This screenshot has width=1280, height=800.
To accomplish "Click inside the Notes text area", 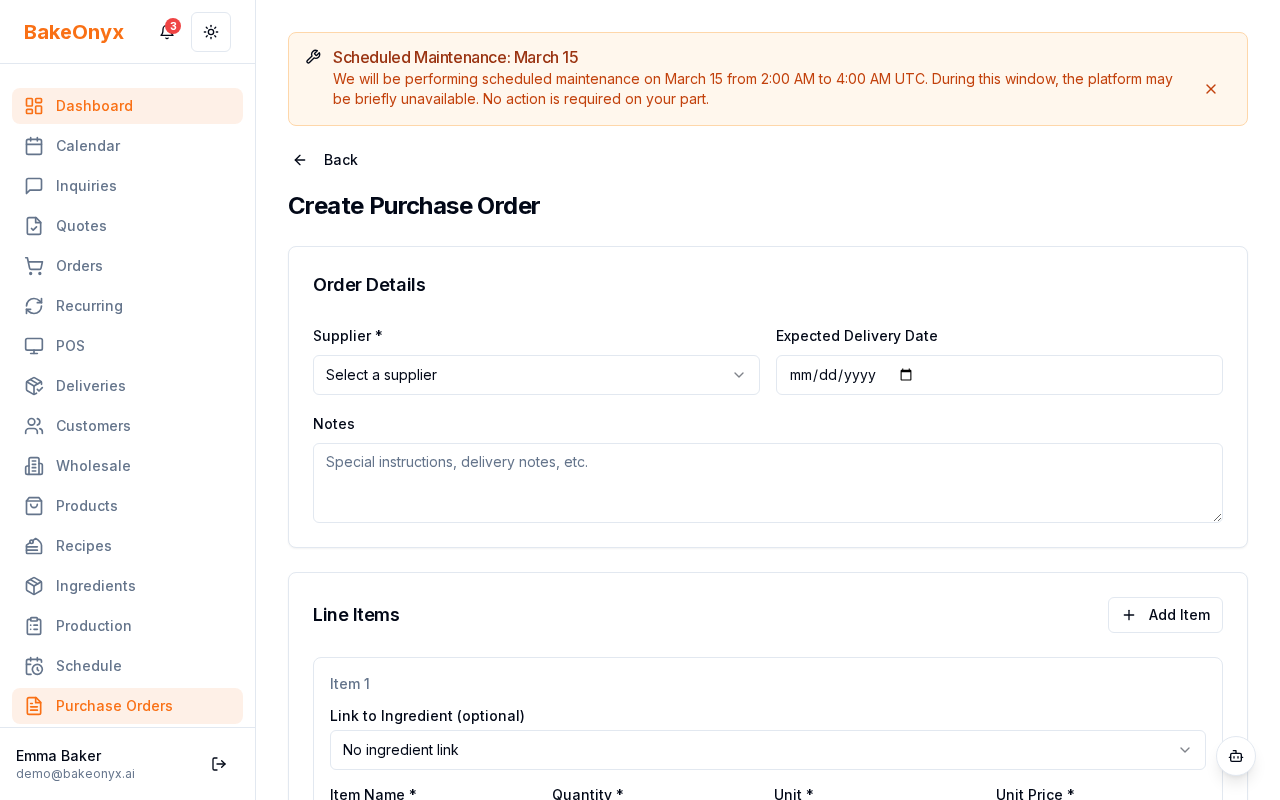I will click(768, 483).
